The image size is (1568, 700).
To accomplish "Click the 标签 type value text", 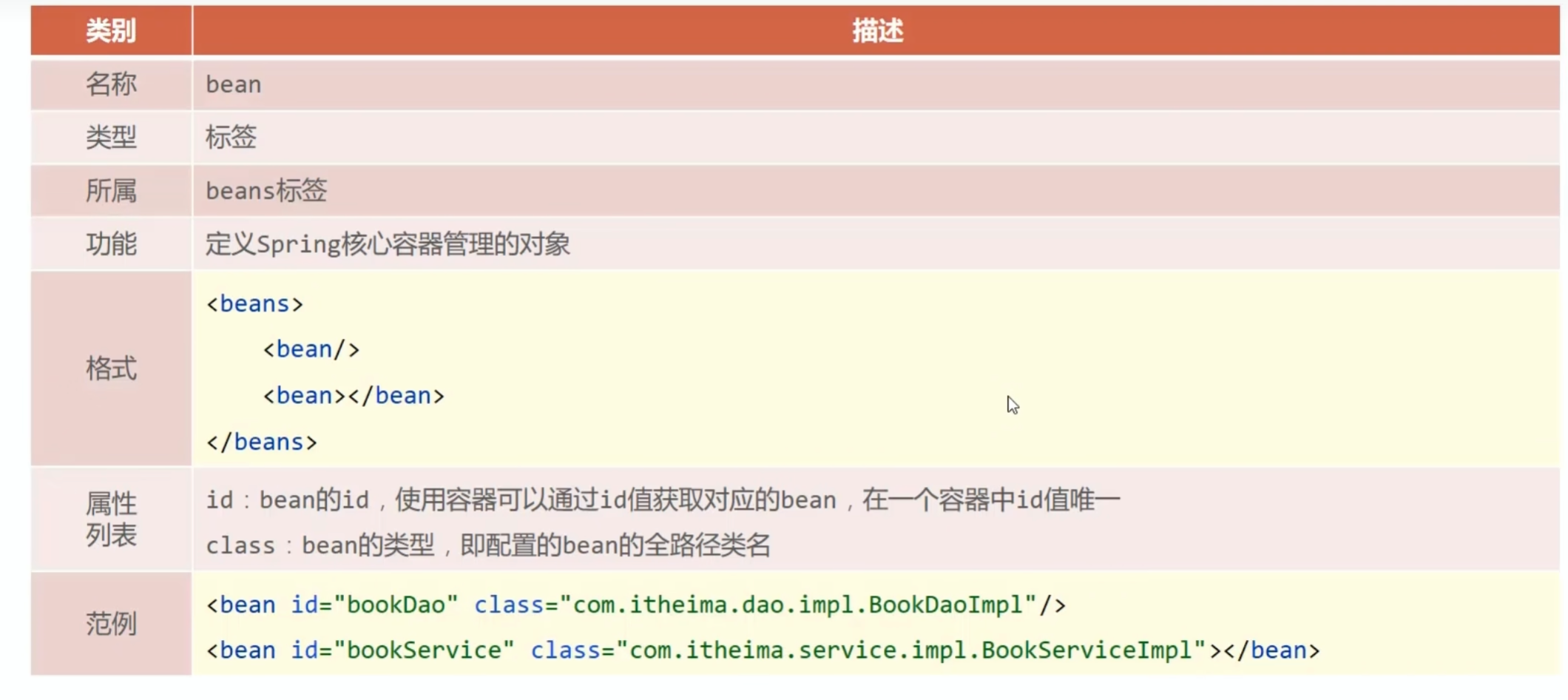I will click(231, 138).
